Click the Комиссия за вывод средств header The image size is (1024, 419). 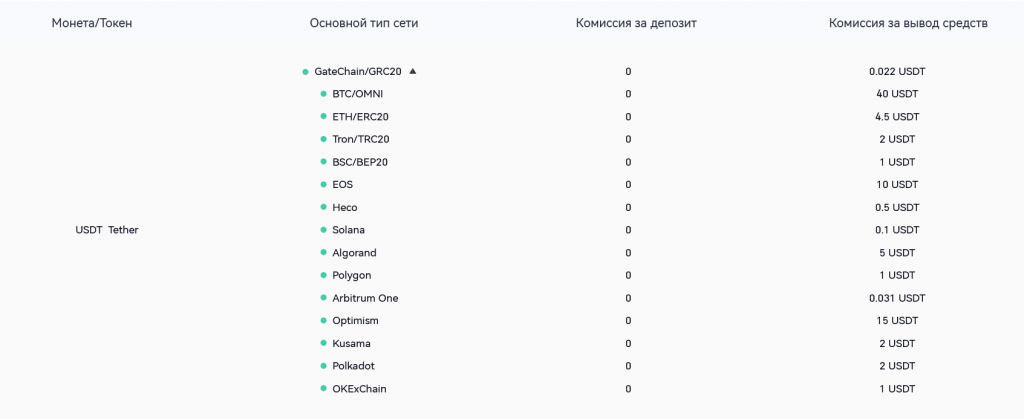(x=908, y=23)
